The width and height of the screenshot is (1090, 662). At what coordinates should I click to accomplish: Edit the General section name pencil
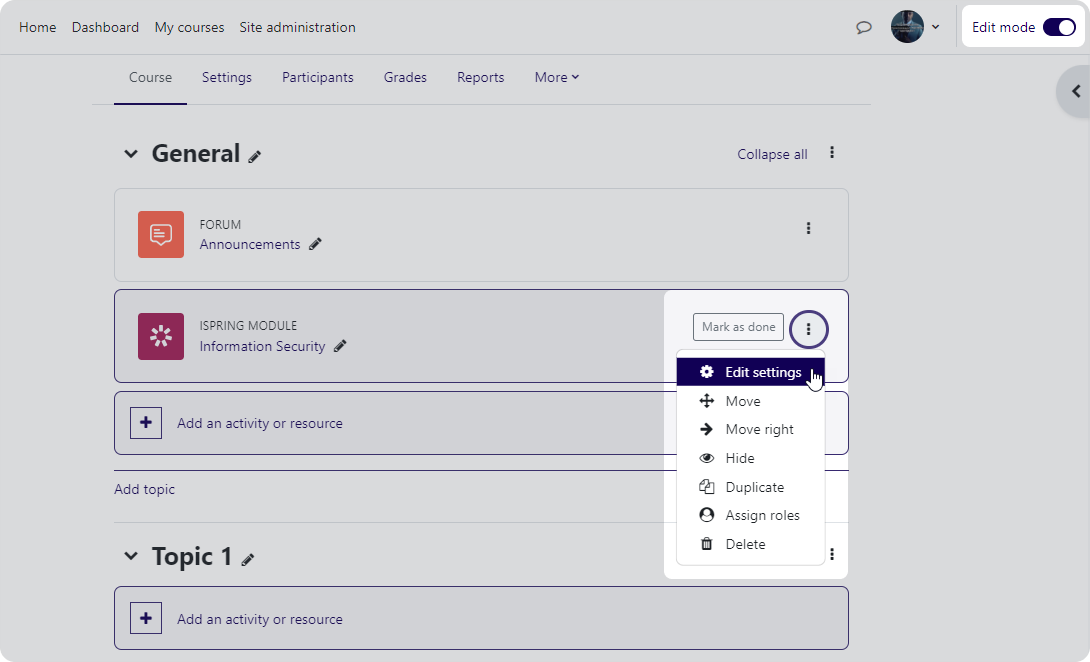pos(255,157)
